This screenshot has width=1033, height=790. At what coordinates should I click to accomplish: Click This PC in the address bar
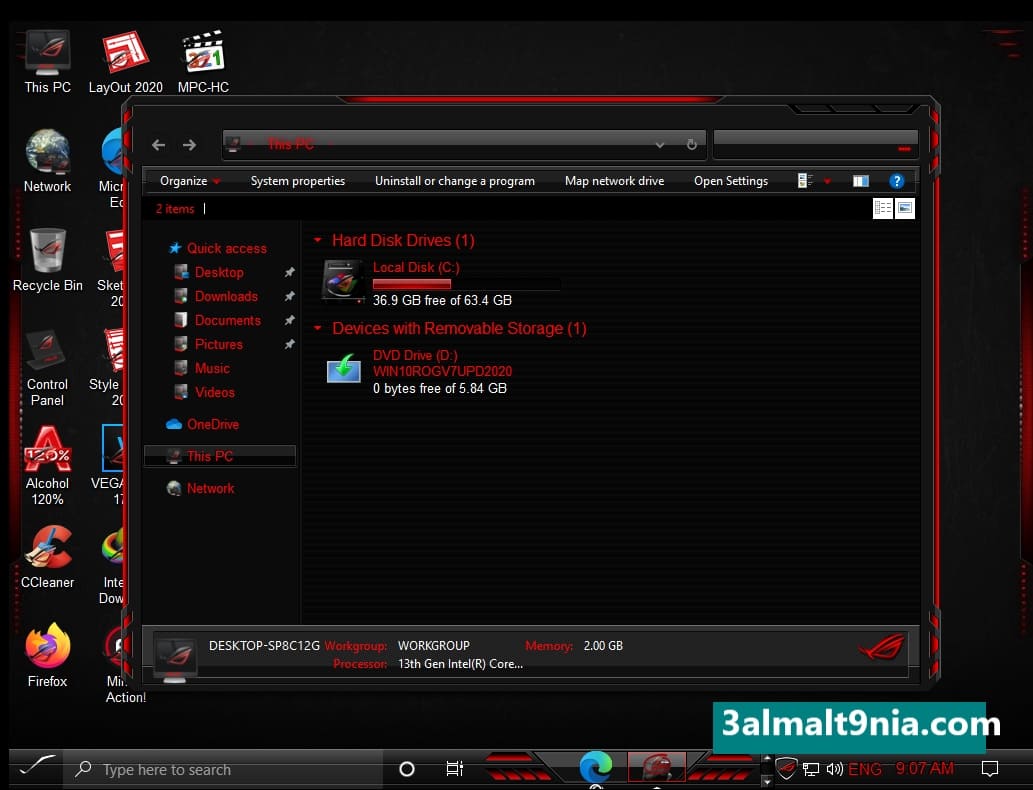point(291,144)
